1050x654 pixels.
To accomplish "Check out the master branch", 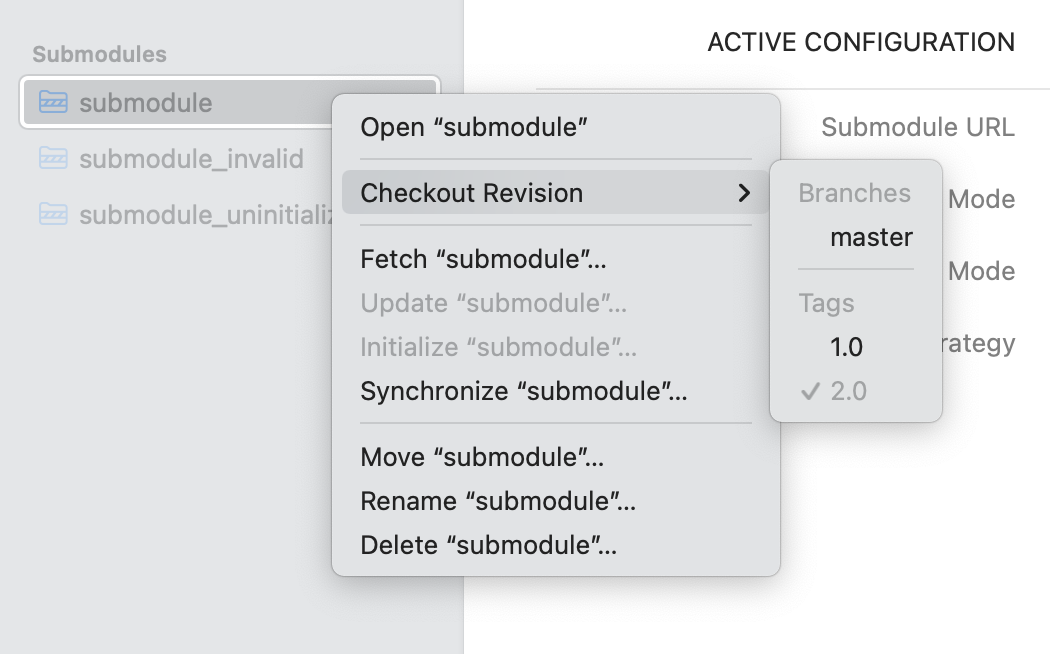I will point(871,237).
